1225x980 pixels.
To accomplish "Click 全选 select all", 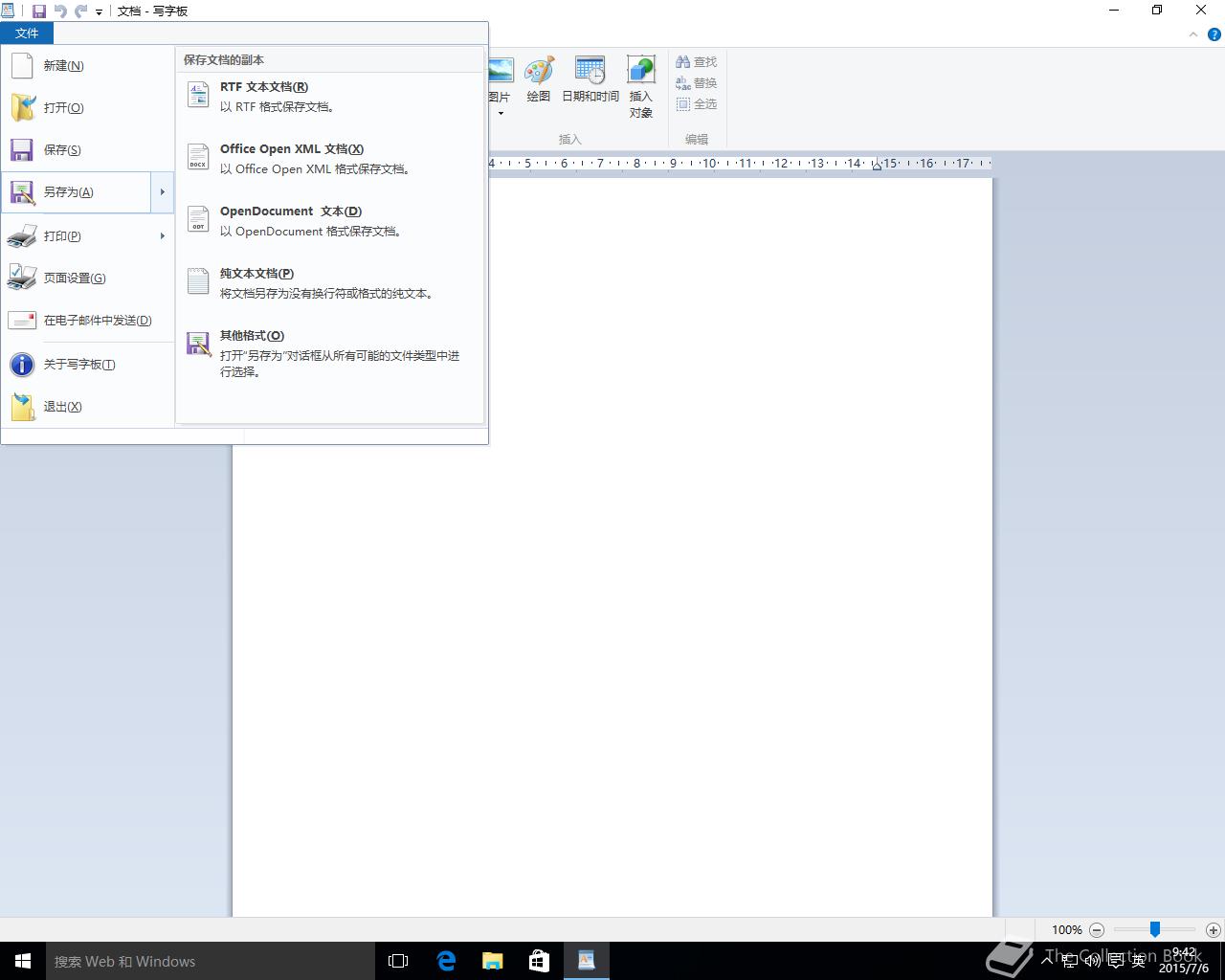I will click(x=697, y=103).
